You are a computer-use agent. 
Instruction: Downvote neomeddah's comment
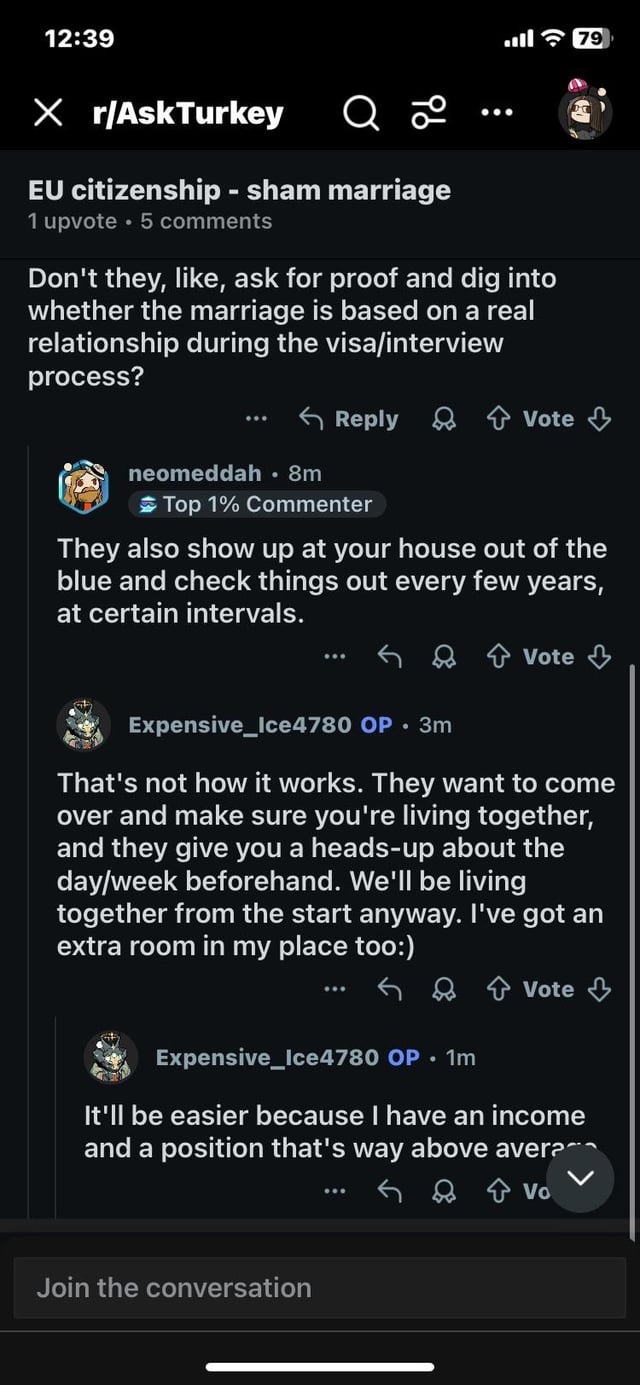coord(599,657)
